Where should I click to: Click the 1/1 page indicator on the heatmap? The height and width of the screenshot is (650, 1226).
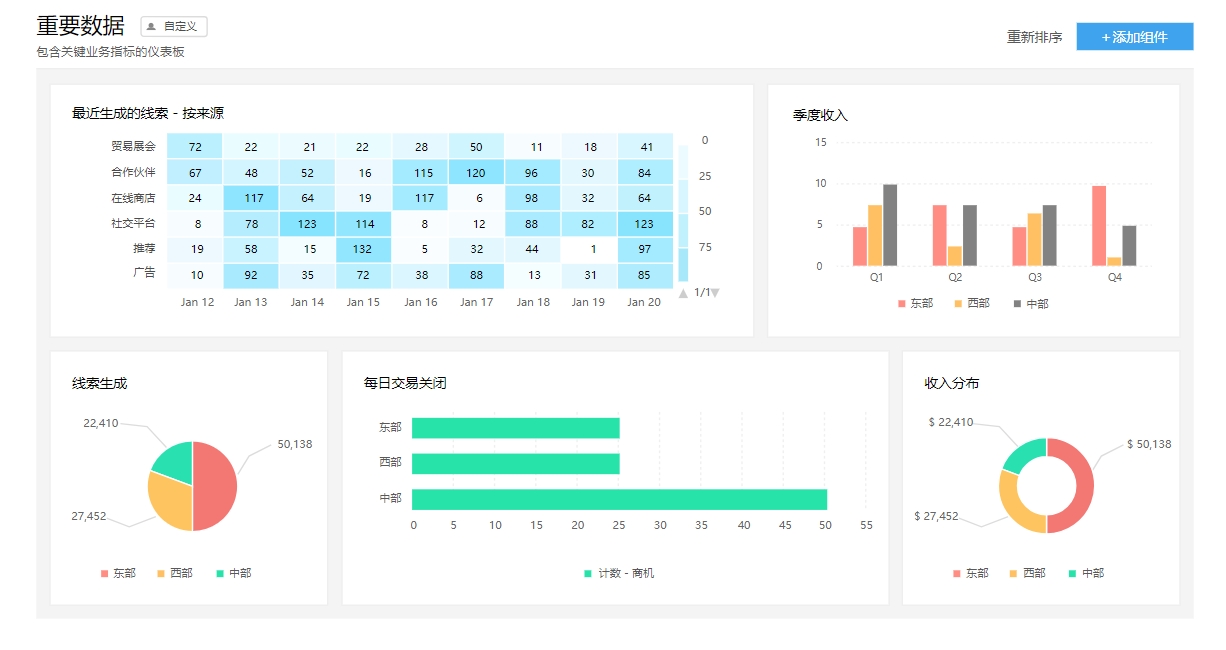[x=700, y=292]
